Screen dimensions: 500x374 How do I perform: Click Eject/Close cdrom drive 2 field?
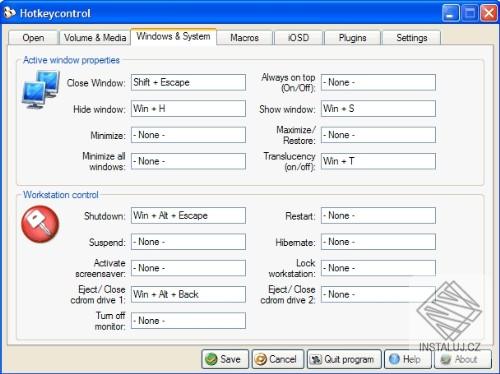(378, 294)
